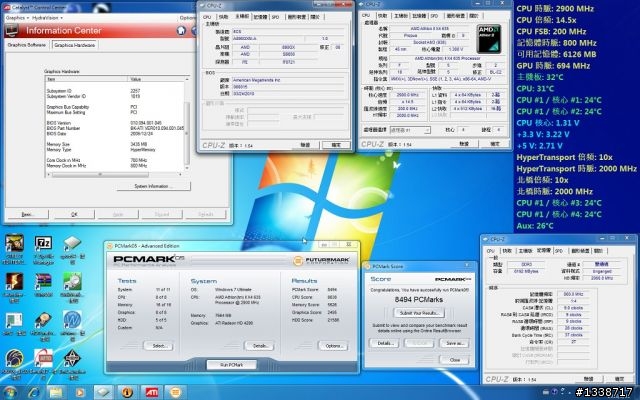Click the Home icon in Catalyst Information Center
The image size is (640, 400).
pyautogui.click(x=181, y=31)
